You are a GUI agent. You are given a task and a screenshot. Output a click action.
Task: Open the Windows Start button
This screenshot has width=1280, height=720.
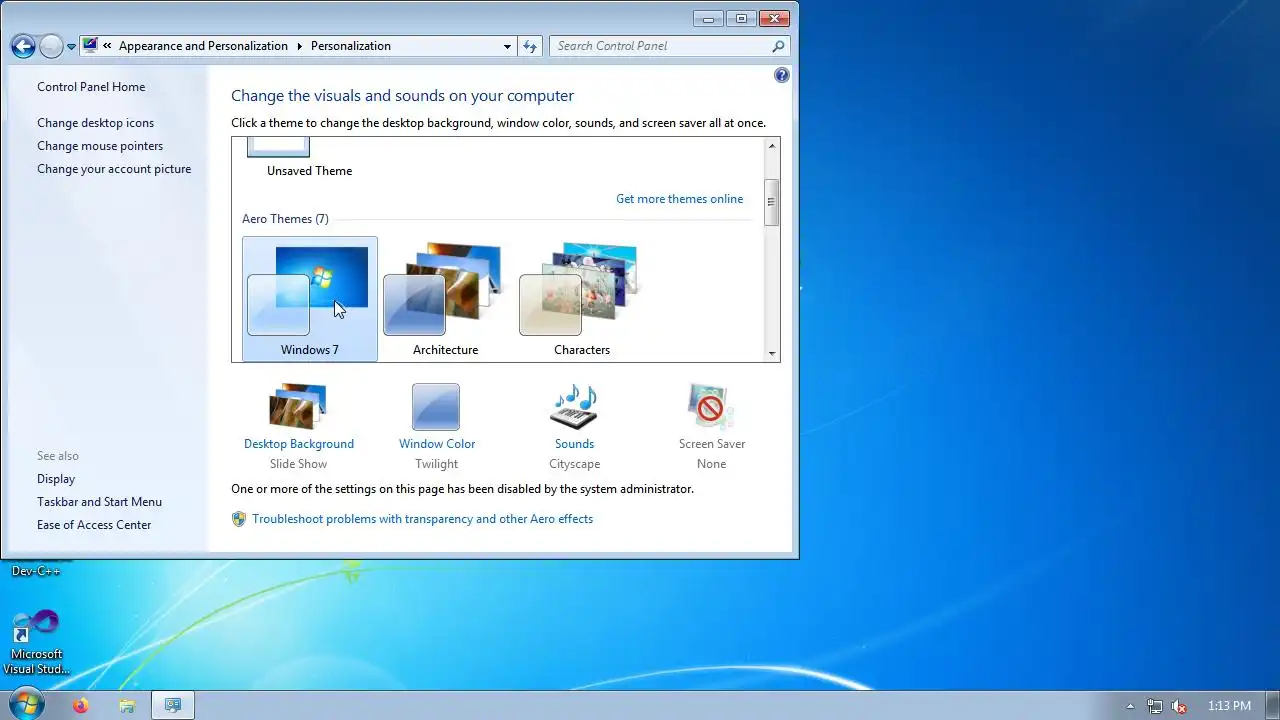pos(25,704)
